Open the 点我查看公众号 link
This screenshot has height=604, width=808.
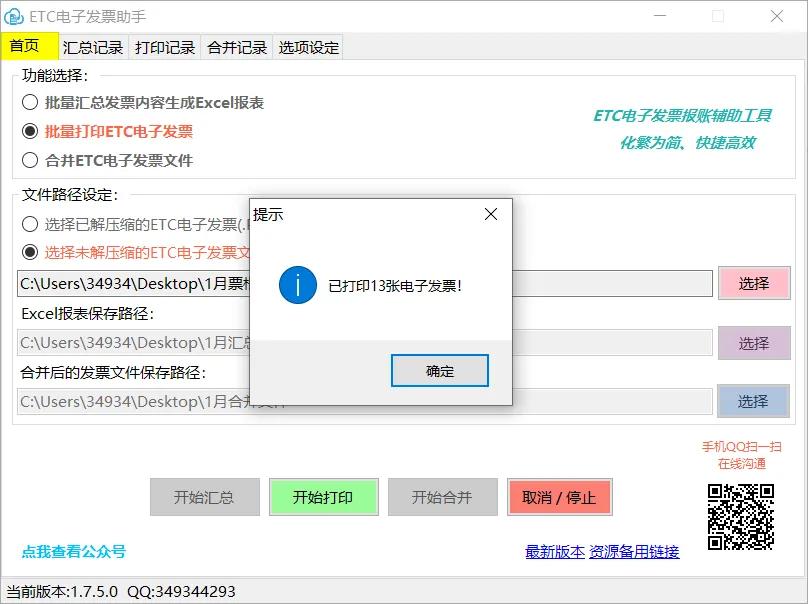click(x=74, y=551)
